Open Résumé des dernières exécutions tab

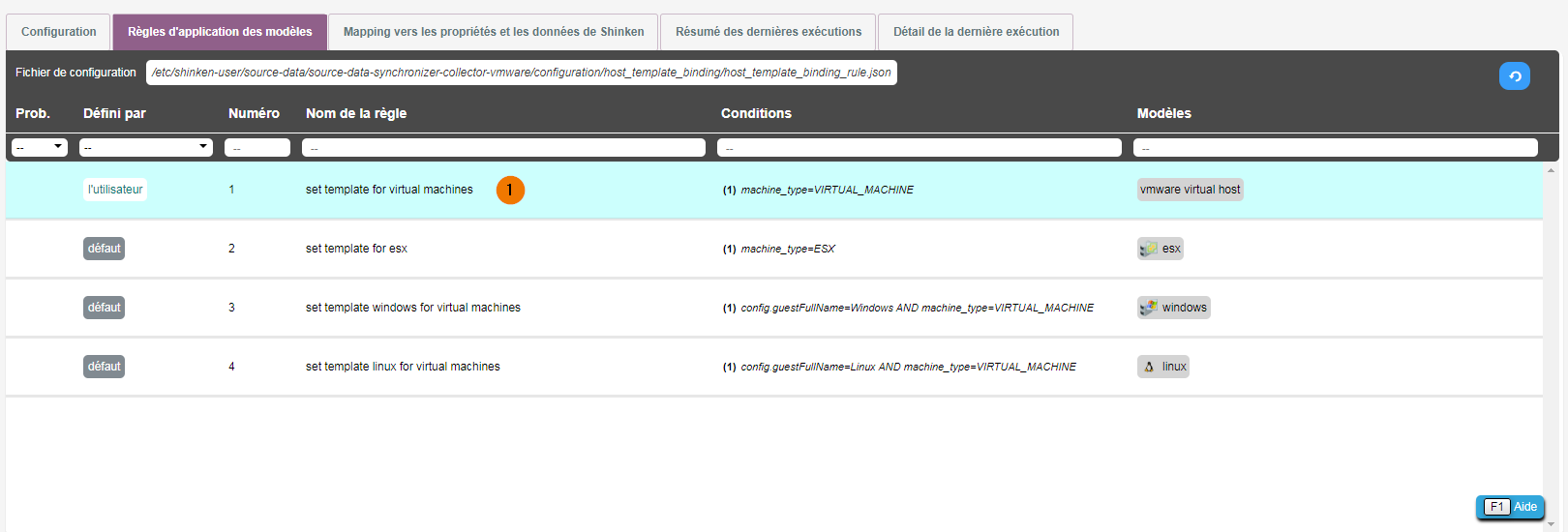pyautogui.click(x=768, y=32)
